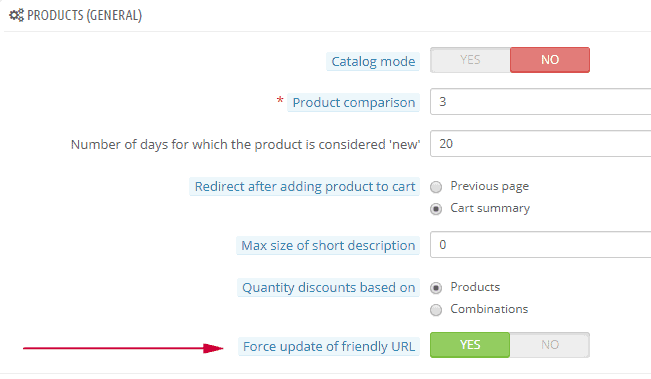
Task: Click the PRODUCTS (GENERAL) panel heading
Action: (x=85, y=15)
